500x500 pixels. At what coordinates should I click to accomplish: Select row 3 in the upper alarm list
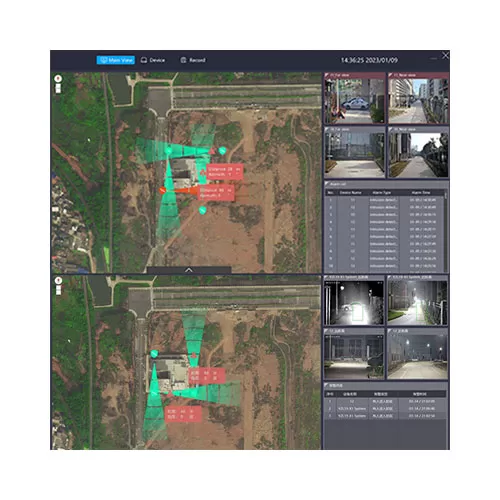[x=385, y=215]
